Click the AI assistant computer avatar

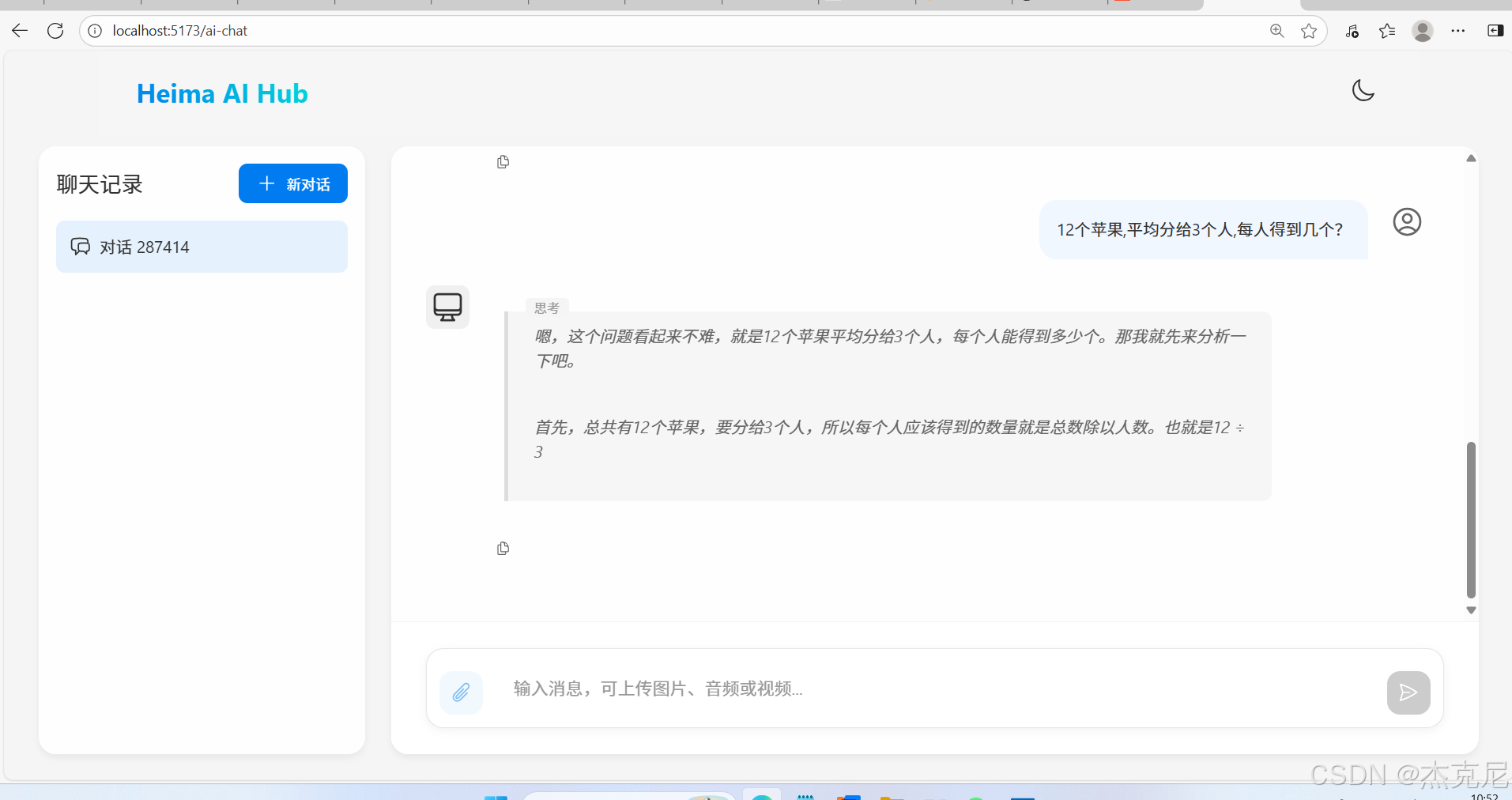pos(447,307)
